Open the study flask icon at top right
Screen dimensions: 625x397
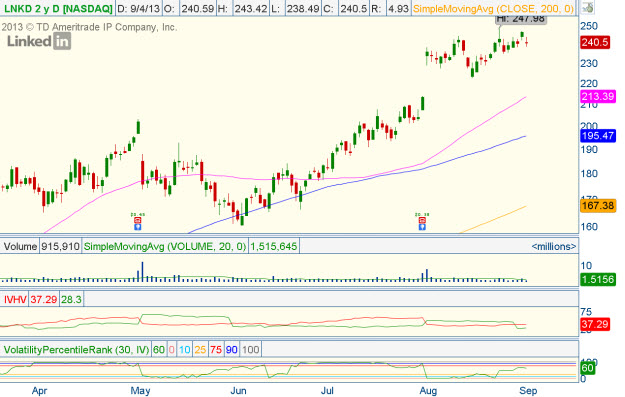[x=587, y=7]
